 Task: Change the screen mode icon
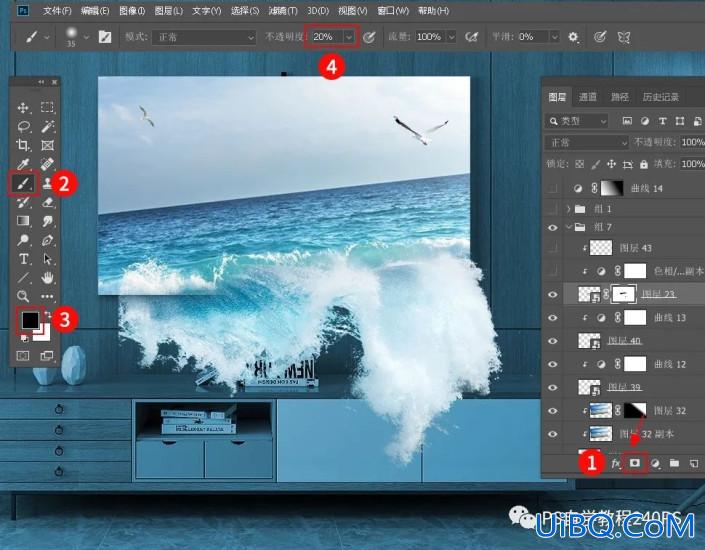pos(47,356)
